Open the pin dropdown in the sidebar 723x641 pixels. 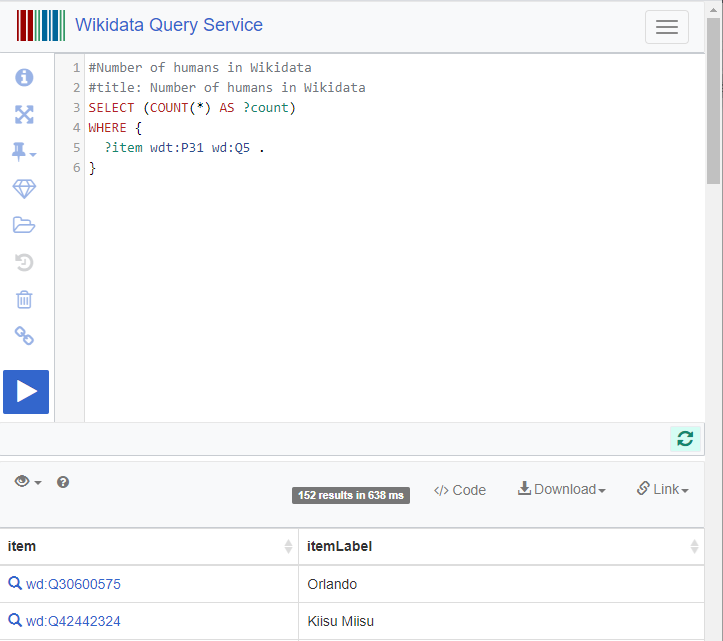pos(24,151)
